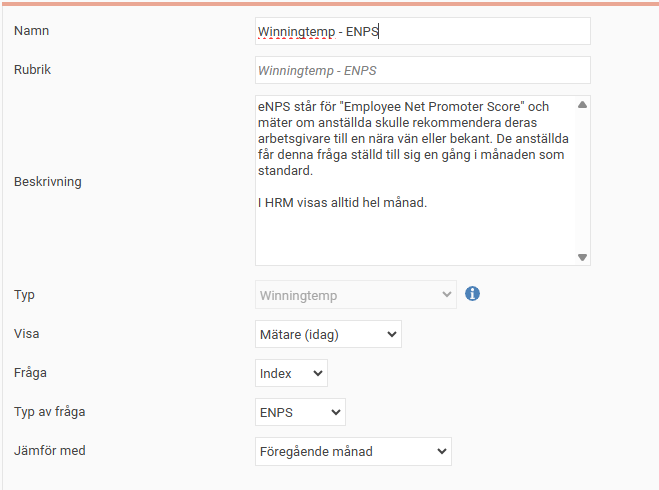Click inside the Beskrivning text area

tap(414, 225)
